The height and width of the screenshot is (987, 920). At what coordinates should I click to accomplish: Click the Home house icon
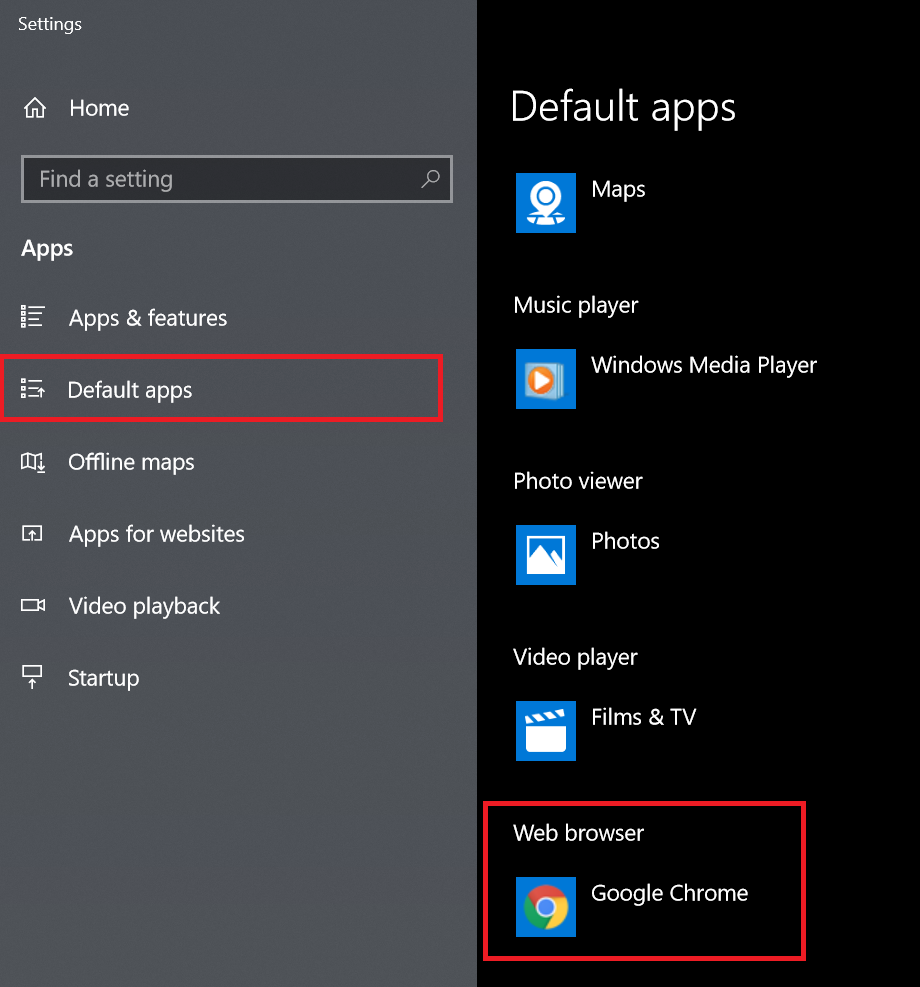(35, 108)
